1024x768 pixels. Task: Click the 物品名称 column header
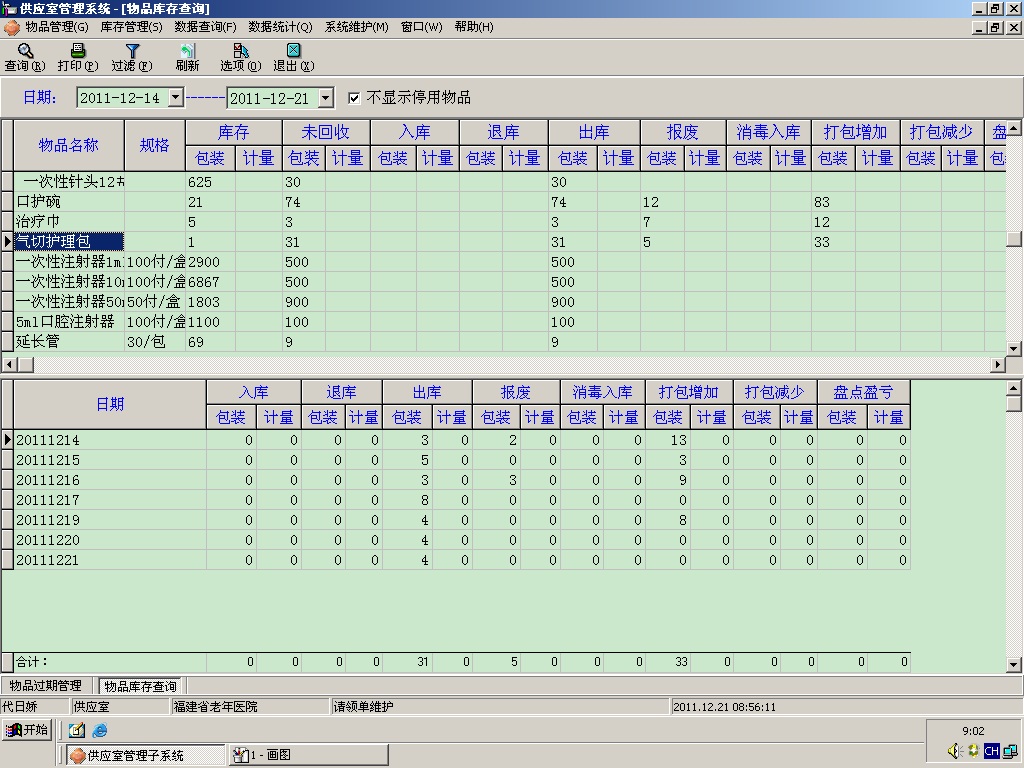click(x=69, y=145)
